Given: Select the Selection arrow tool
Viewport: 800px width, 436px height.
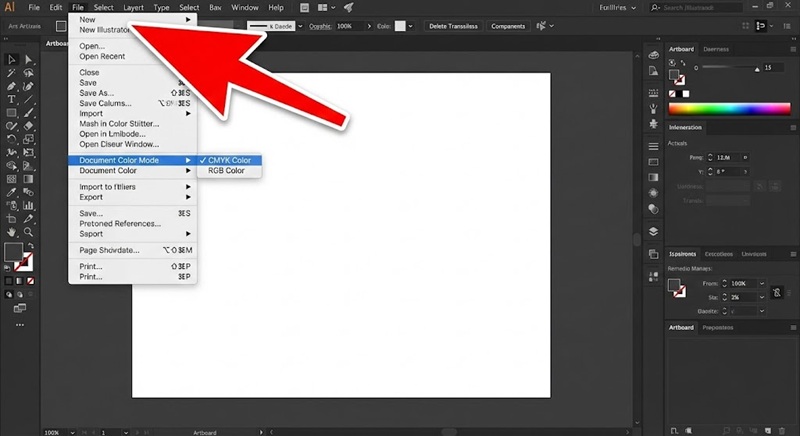Looking at the screenshot, I should tap(12, 61).
